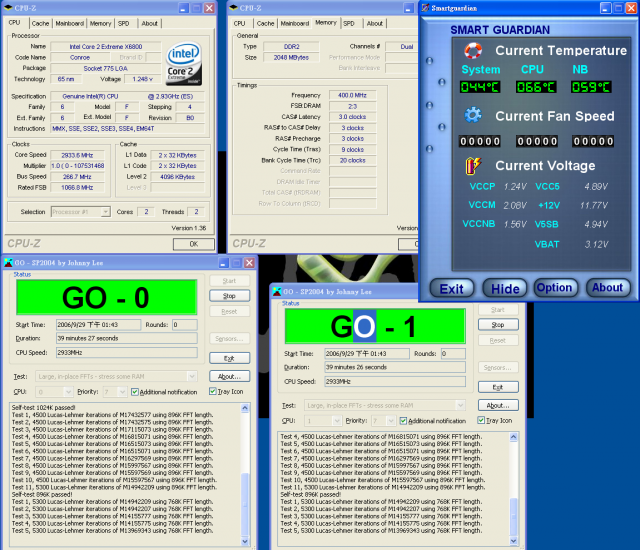Open About dialog in GO-1 window
Screen dimensions: 640x550
pyautogui.click(x=498, y=405)
